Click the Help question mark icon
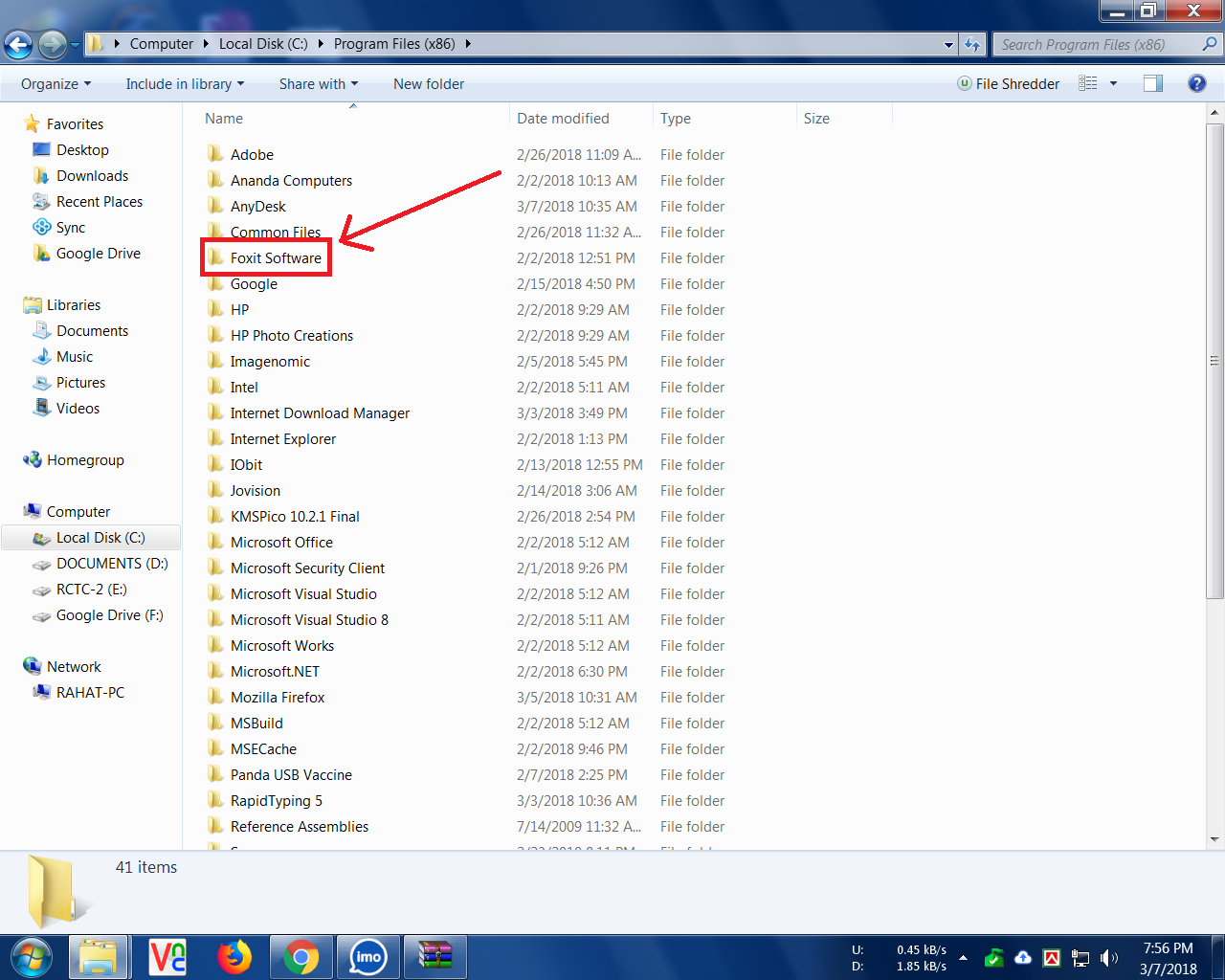1225x980 pixels. [x=1196, y=84]
